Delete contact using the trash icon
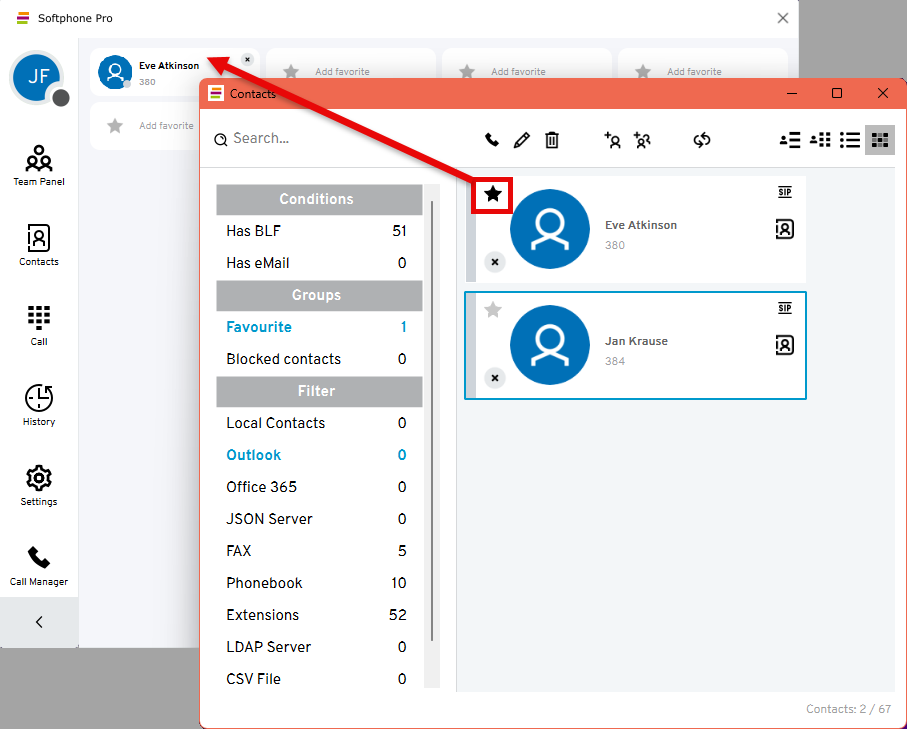 [552, 140]
